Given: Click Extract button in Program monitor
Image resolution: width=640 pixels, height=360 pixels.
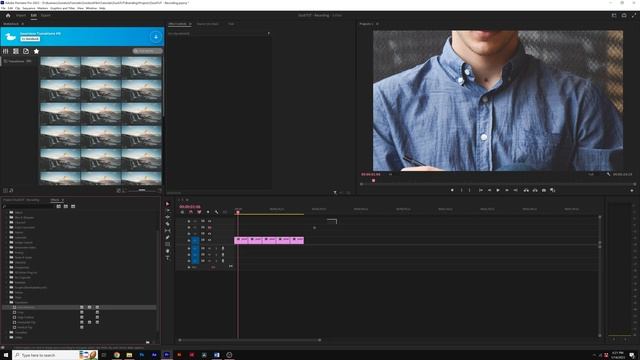Looking at the screenshot, I should (x=535, y=190).
